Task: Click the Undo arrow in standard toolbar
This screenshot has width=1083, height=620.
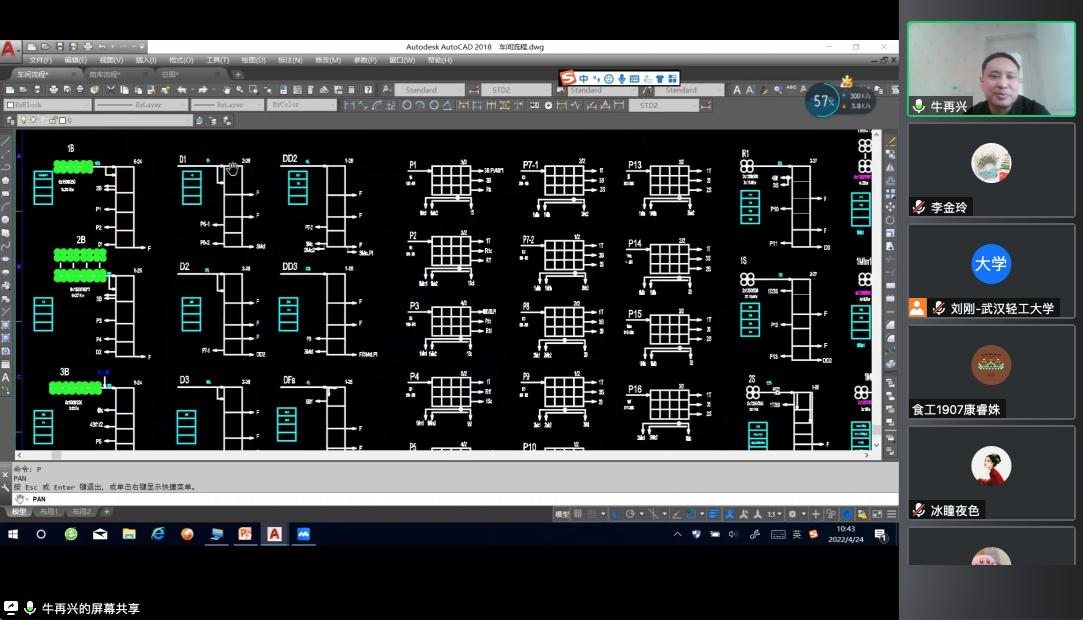Action: coord(181,89)
